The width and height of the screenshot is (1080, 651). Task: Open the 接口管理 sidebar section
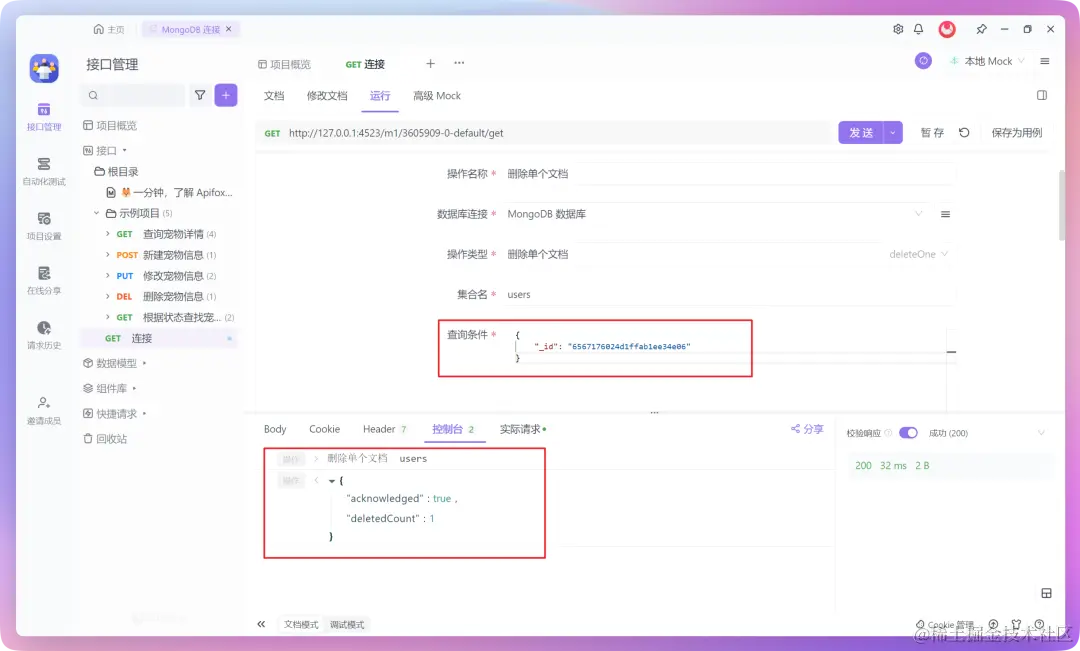pyautogui.click(x=44, y=116)
